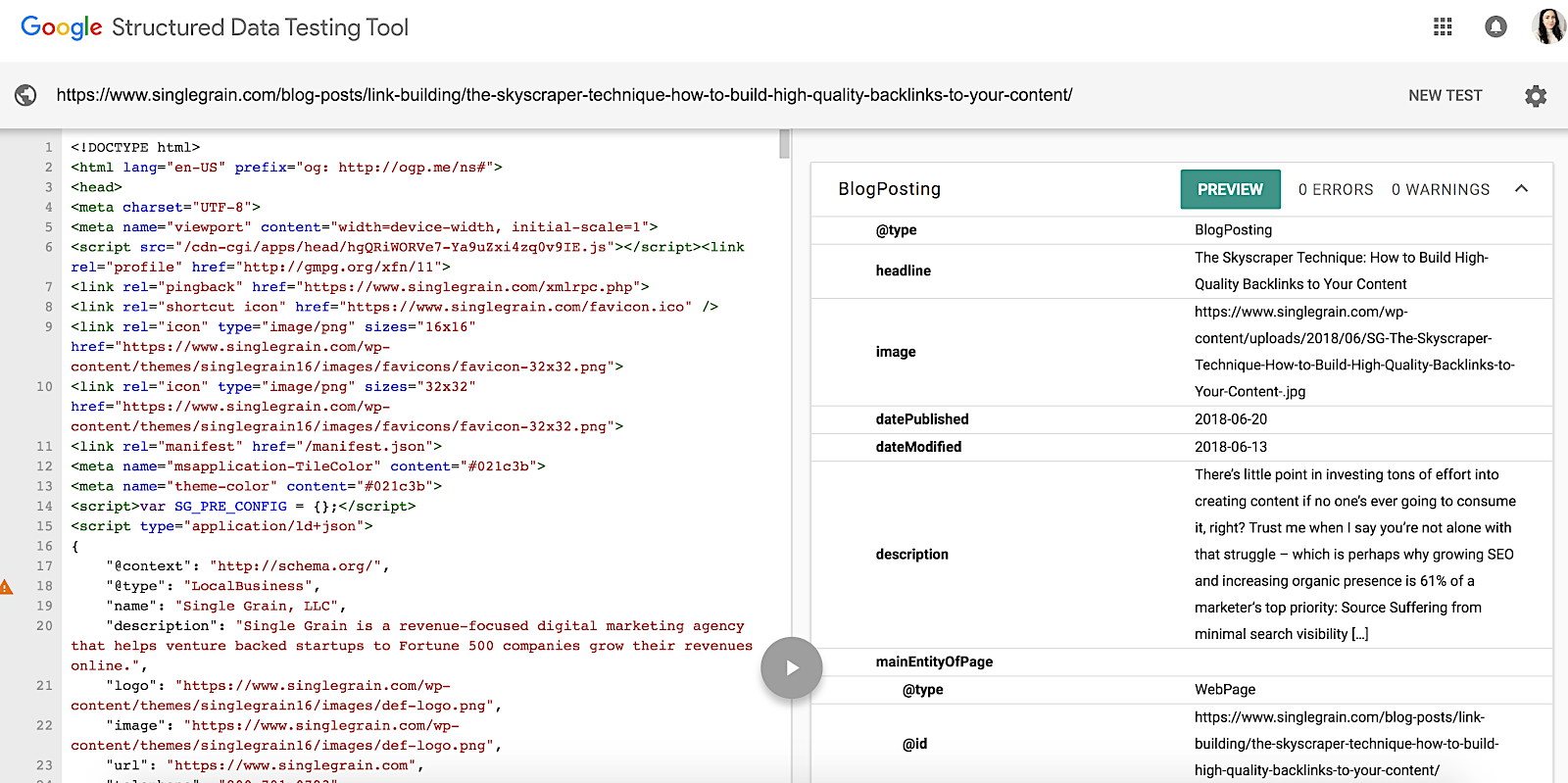Click the PREVIEW button

tap(1231, 189)
